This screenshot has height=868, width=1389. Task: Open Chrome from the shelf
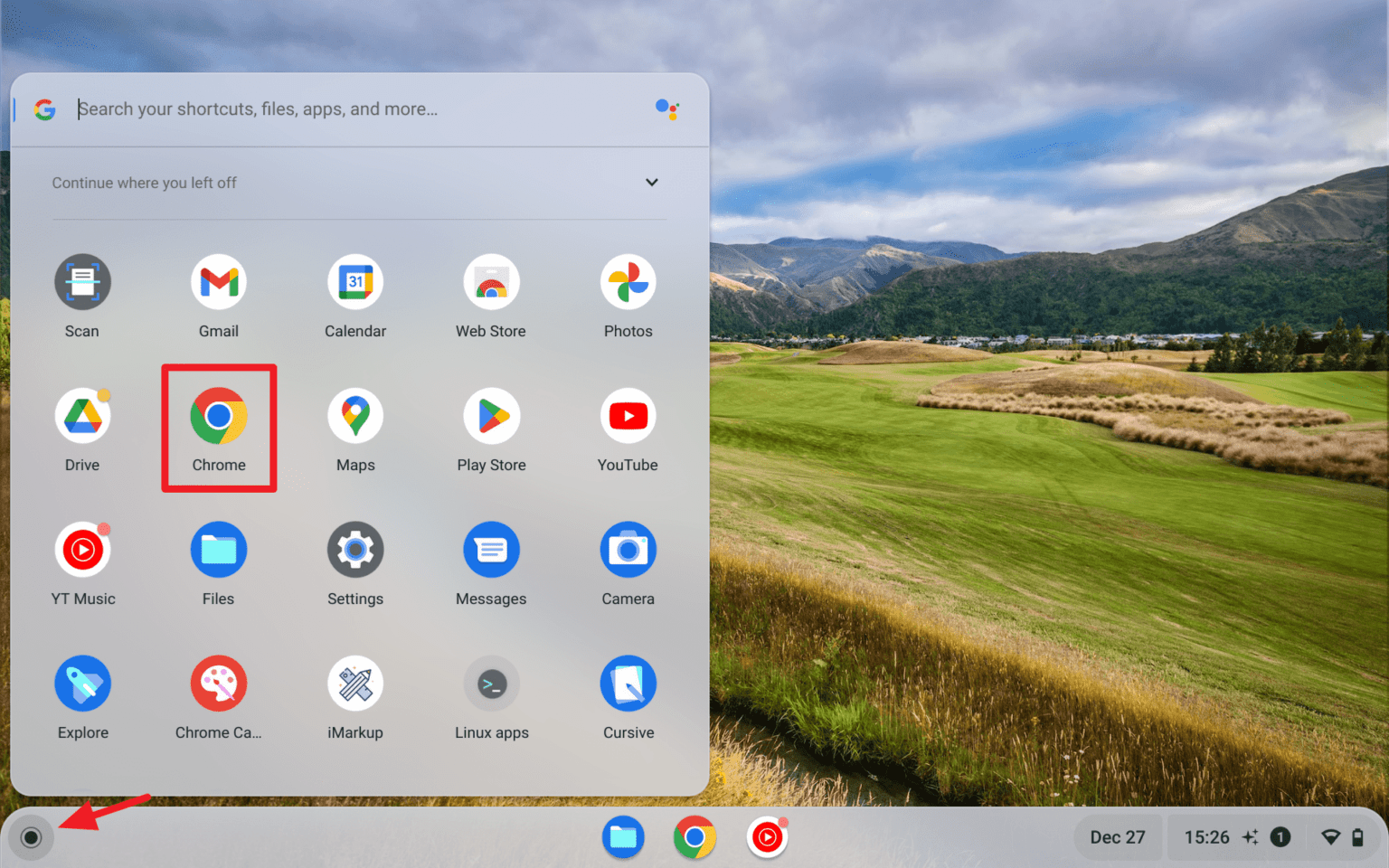tap(694, 837)
